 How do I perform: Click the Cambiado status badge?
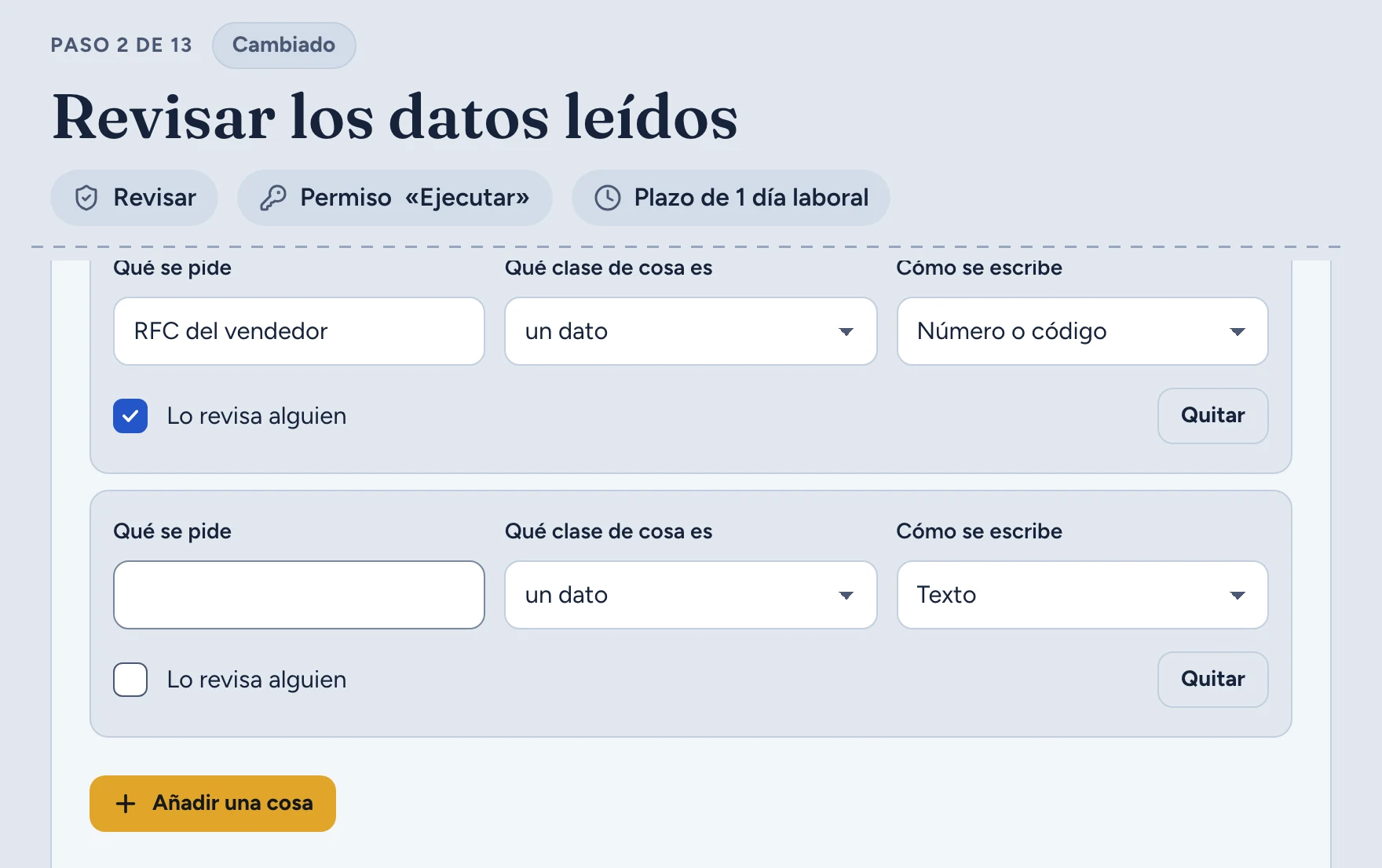283,45
